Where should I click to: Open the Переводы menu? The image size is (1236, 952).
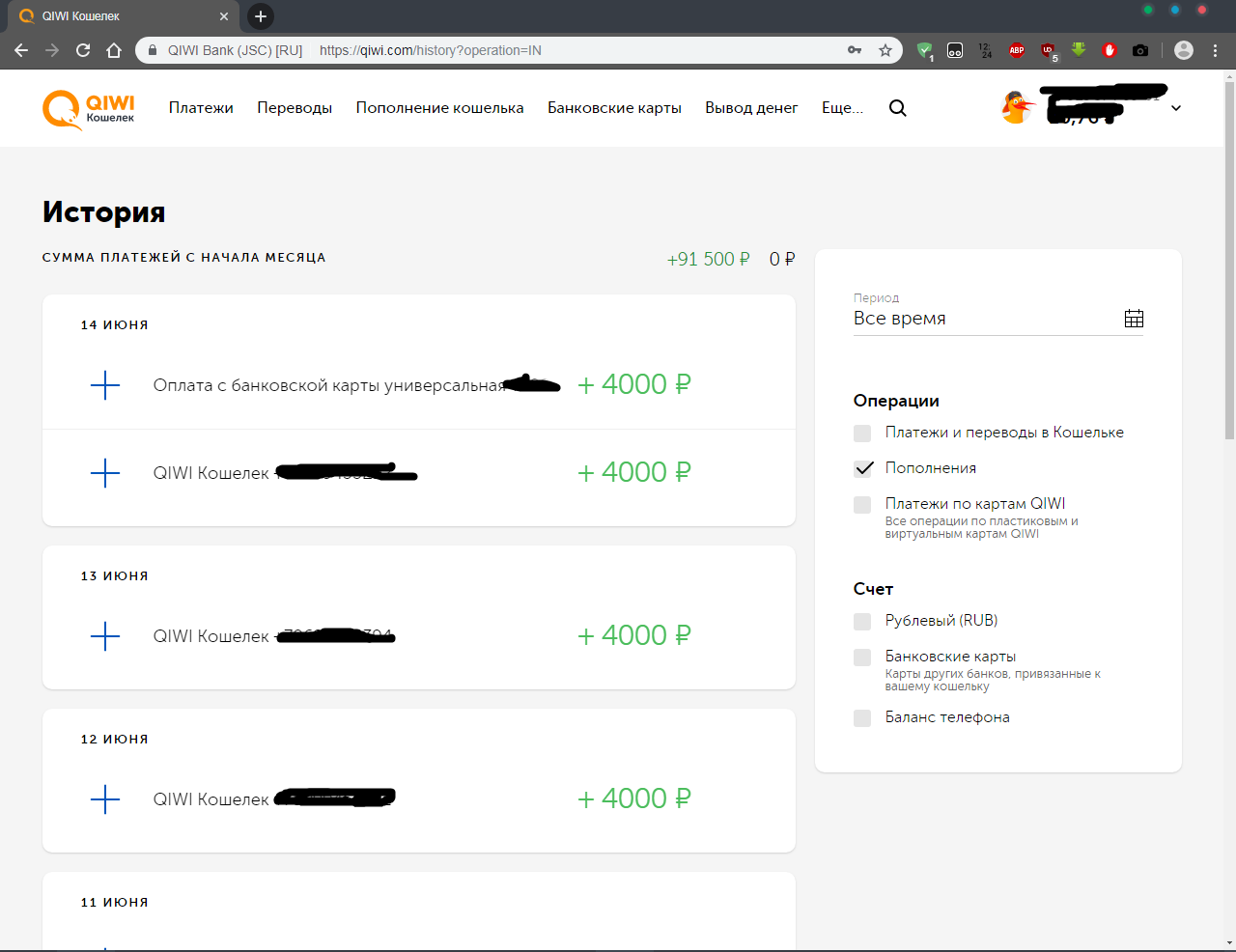coord(295,108)
